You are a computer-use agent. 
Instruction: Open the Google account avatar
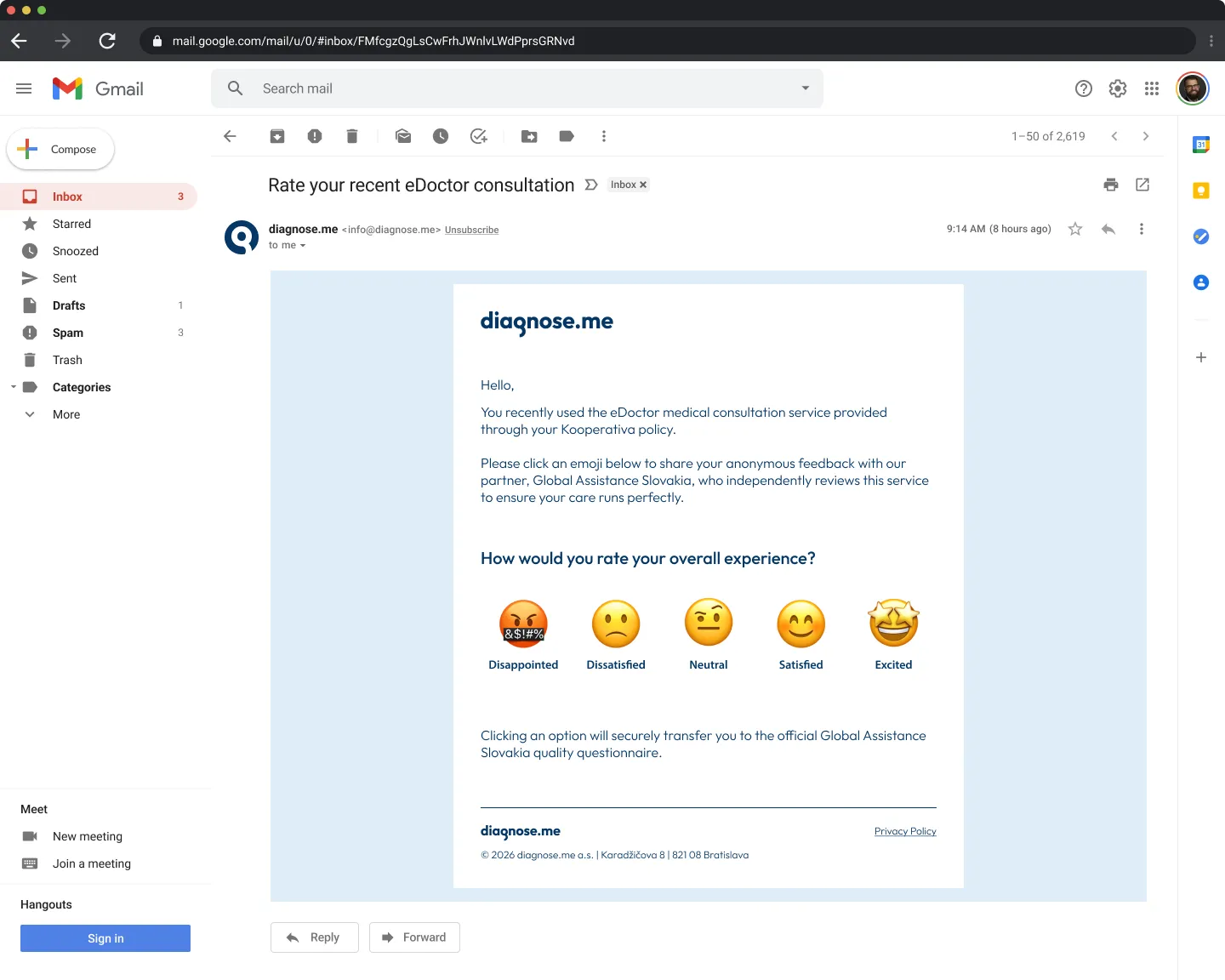point(1193,88)
